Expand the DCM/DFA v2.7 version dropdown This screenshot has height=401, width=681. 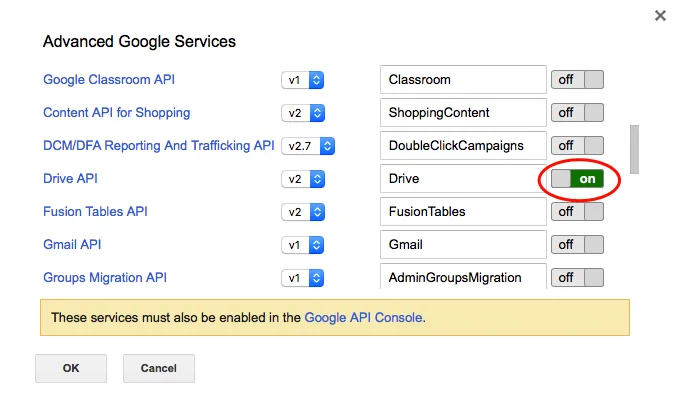[308, 146]
